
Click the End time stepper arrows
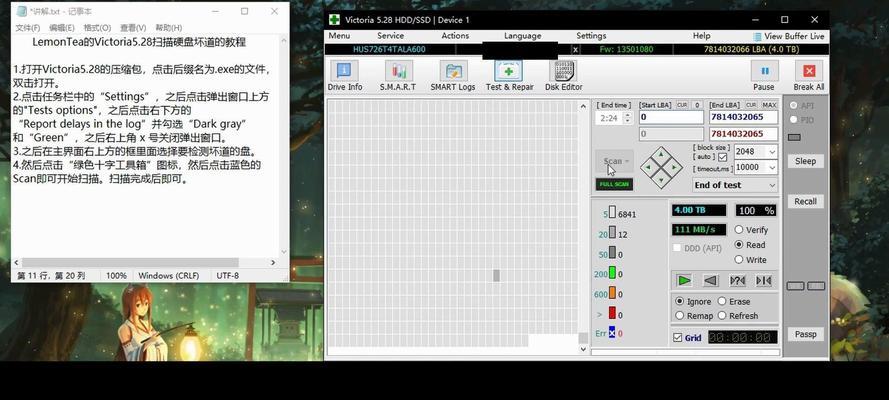click(x=627, y=118)
